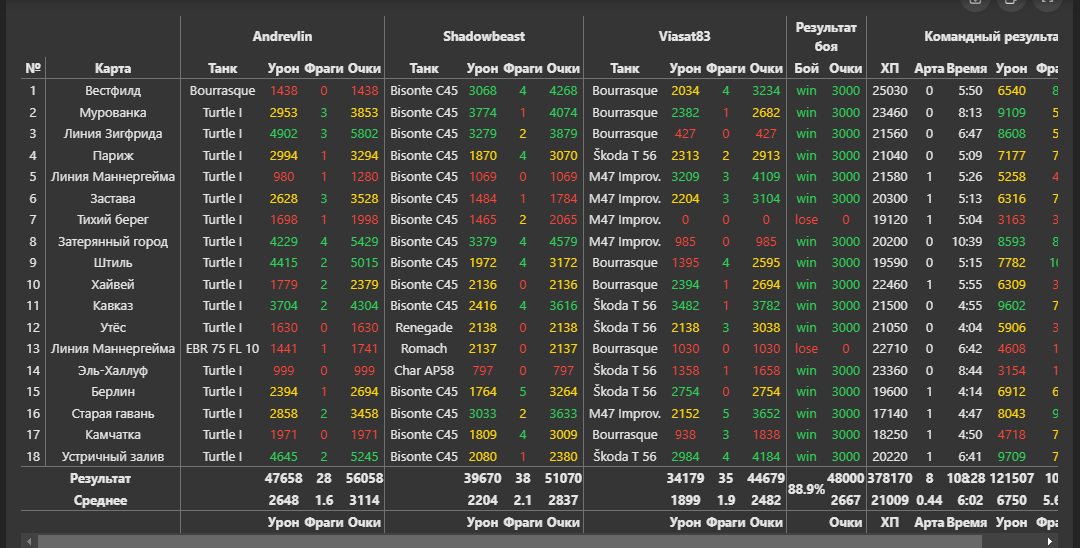Click the download icon above the table
The width and height of the screenshot is (1080, 548).
pos(976,3)
